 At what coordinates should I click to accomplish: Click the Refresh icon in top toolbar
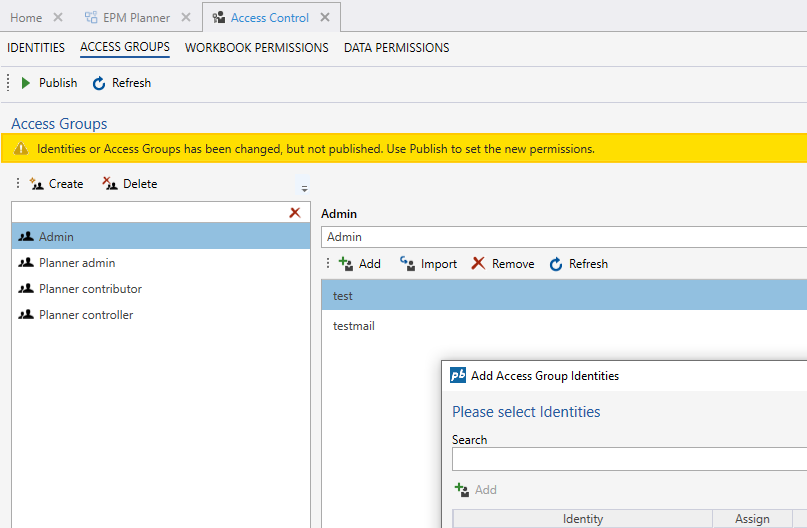coord(99,83)
